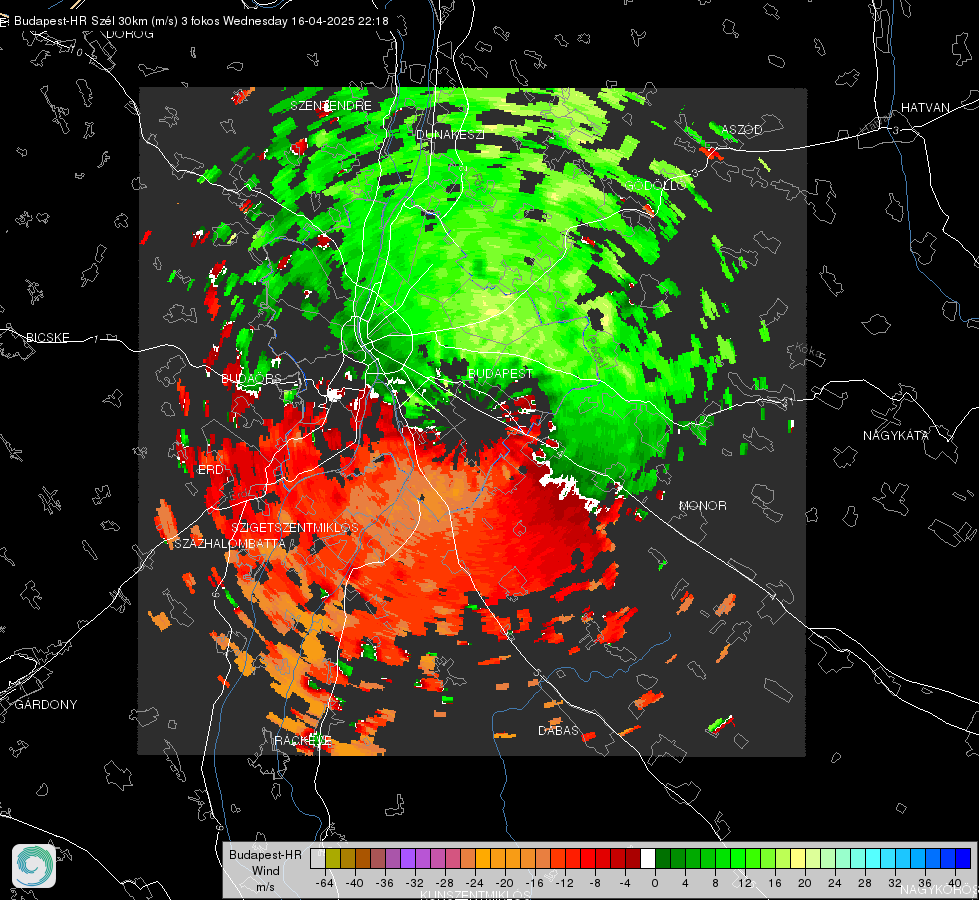
Task: Click the swirl weather logo icon
Action: (34, 866)
